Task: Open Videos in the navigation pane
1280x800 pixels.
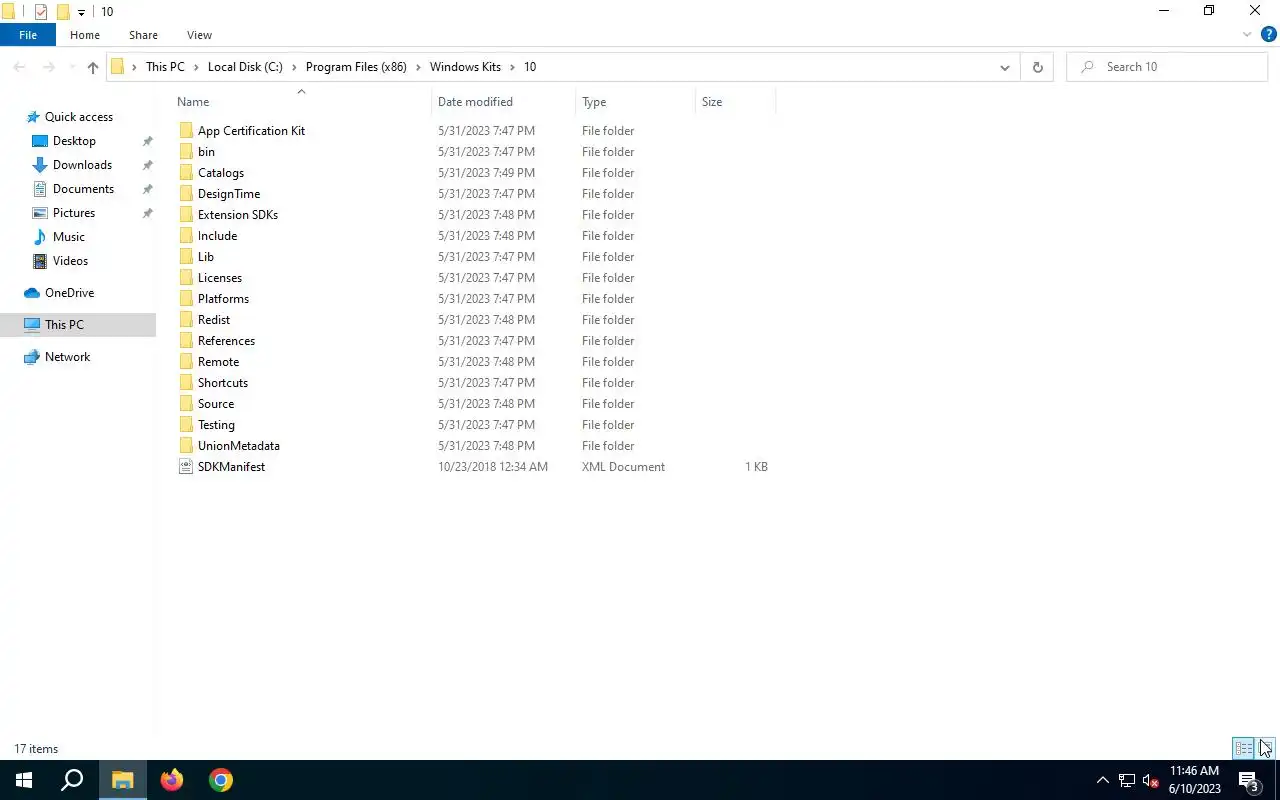Action: tap(70, 261)
